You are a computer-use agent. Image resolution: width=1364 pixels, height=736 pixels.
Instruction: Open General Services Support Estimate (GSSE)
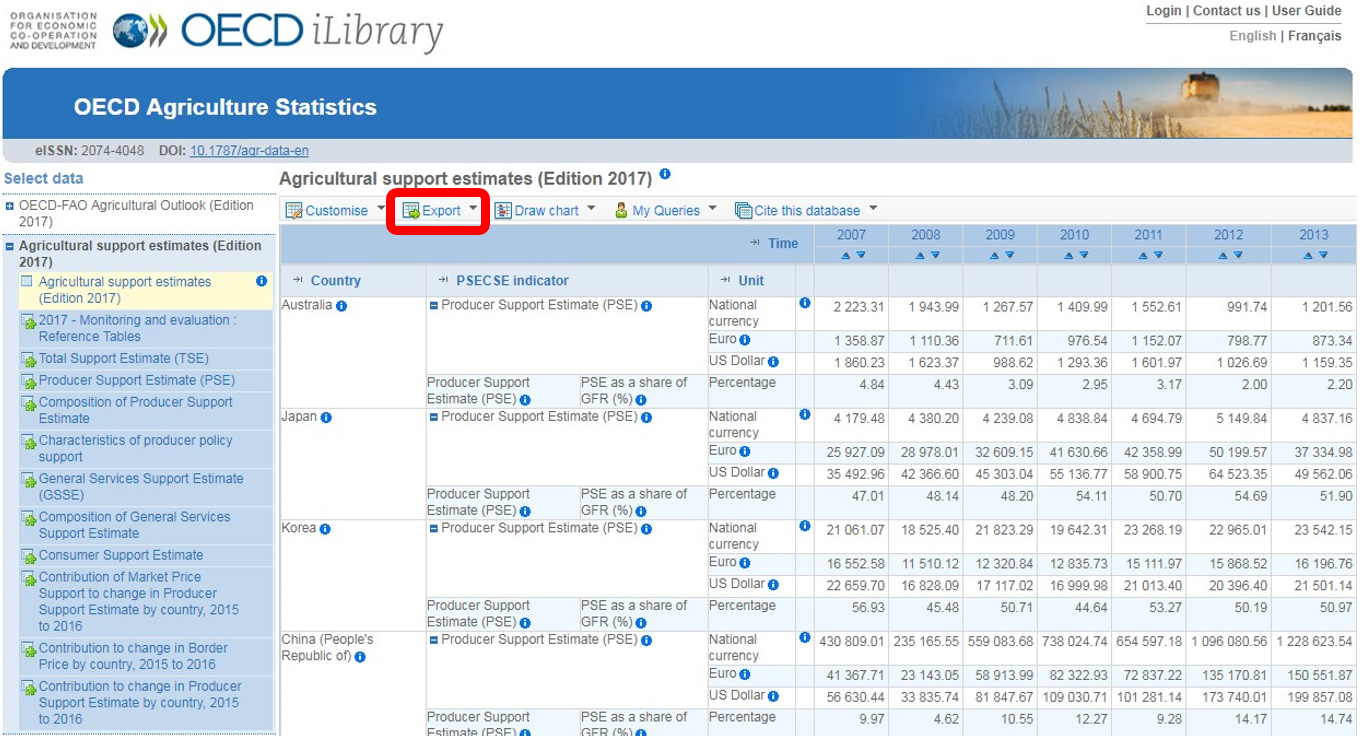click(x=141, y=486)
